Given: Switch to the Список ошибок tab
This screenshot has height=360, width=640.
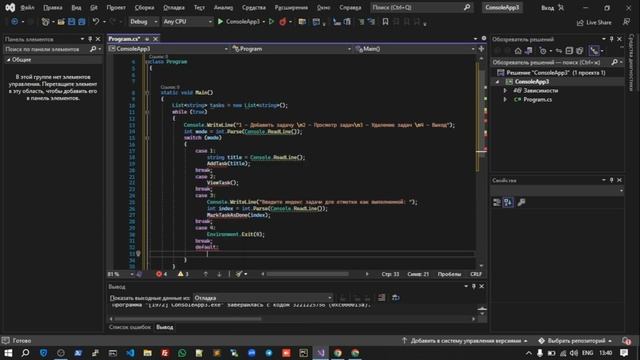Looking at the screenshot, I should coord(130,327).
